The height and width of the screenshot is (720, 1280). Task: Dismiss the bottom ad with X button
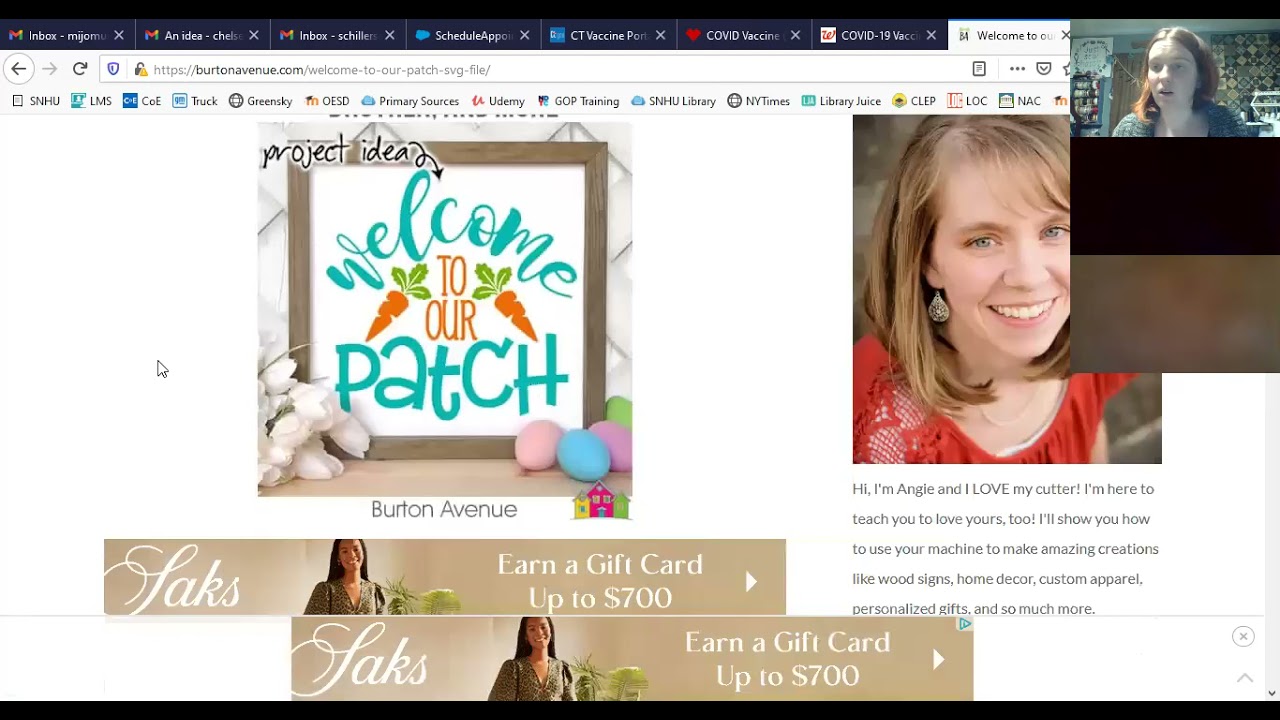point(1243,636)
